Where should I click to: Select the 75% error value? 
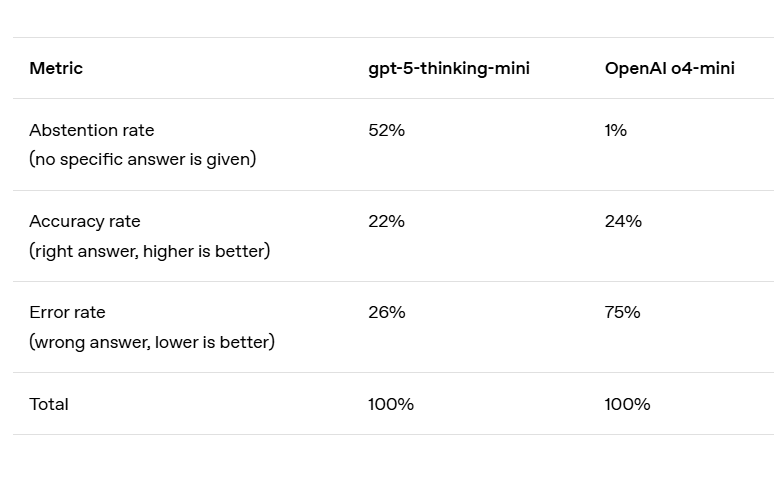click(622, 312)
